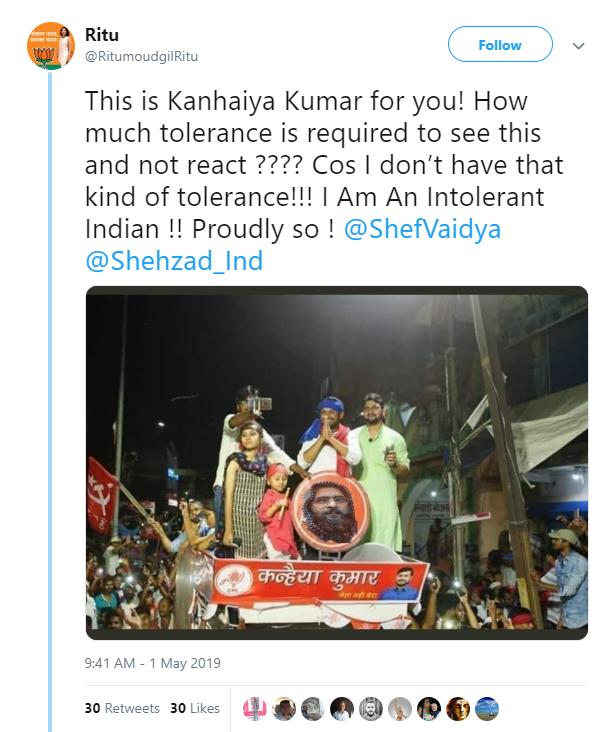Click the Ritu display name

(x=102, y=35)
